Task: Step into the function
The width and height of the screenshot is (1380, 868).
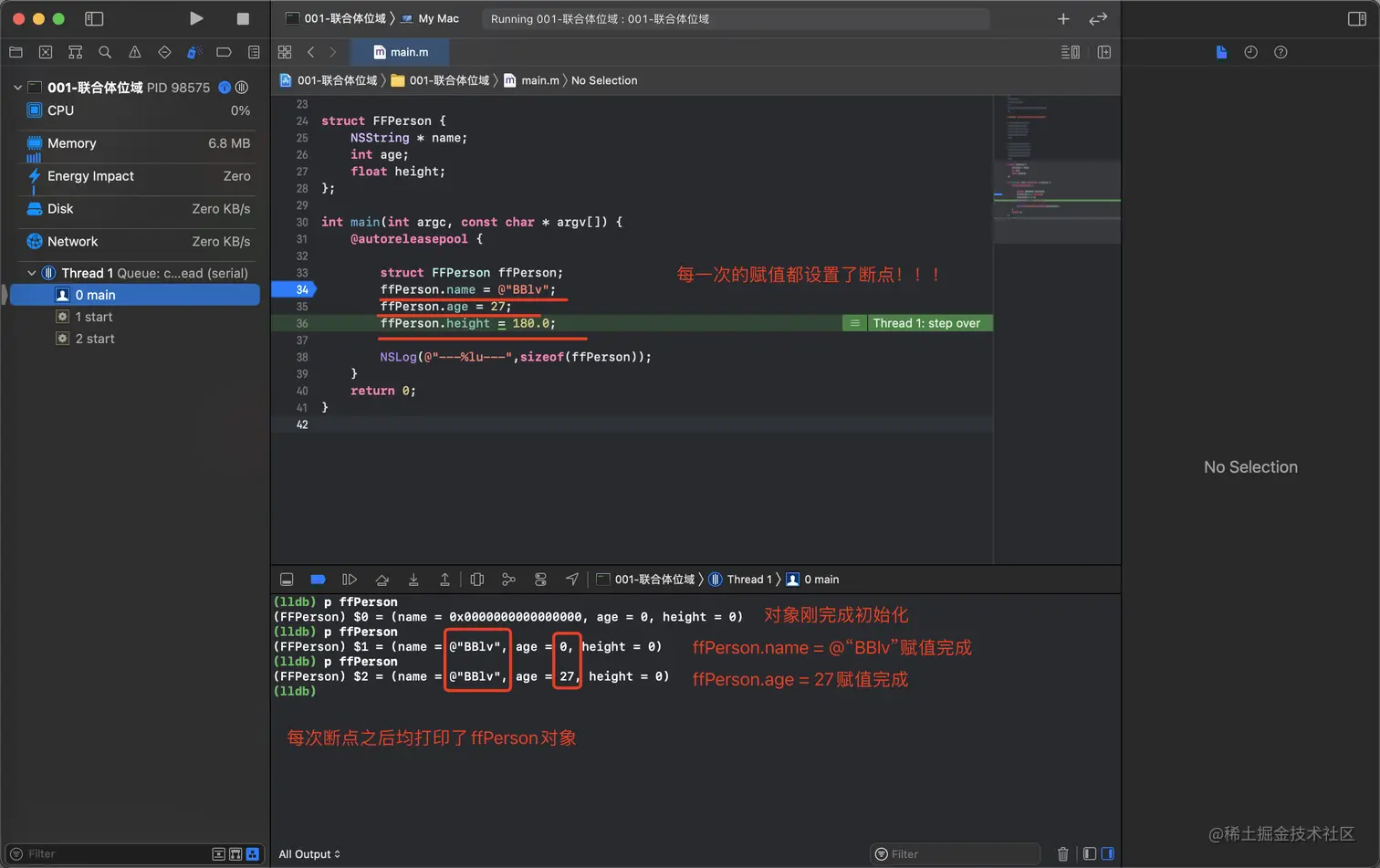Action: click(413, 580)
